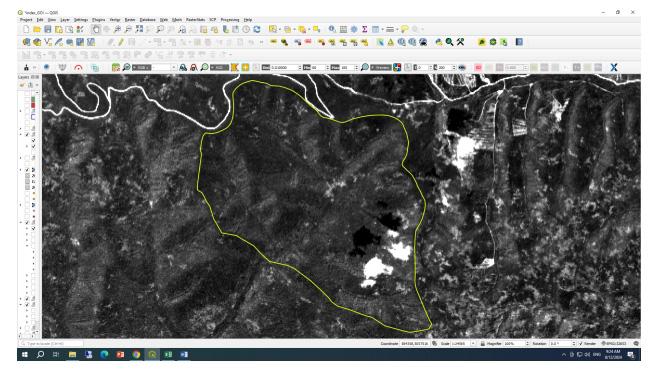This screenshot has height=389, width=662.
Task: Click the Min value spin box
Action: [320, 67]
